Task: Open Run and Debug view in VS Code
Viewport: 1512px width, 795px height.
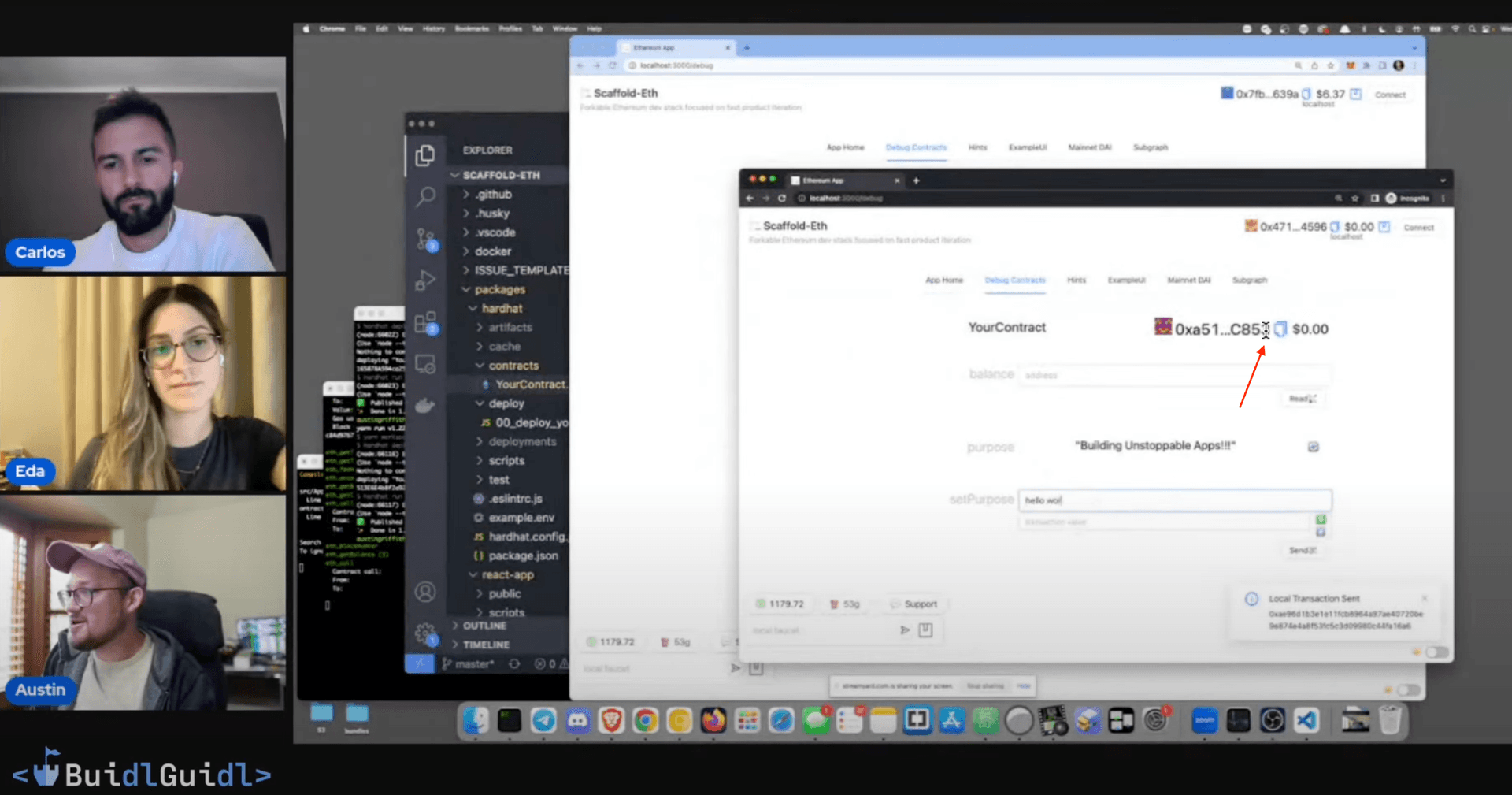Action: [x=425, y=280]
